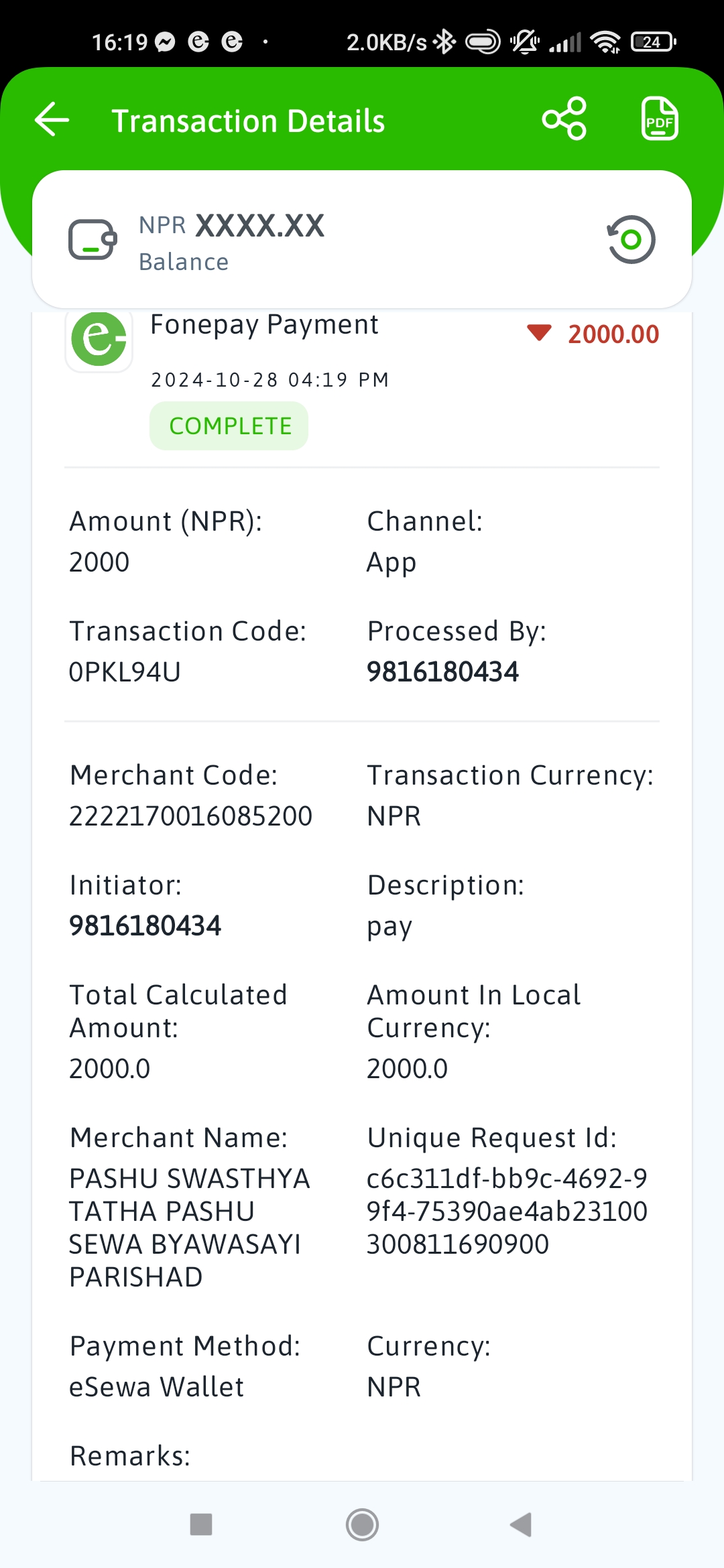The width and height of the screenshot is (724, 1568).
Task: Tap the Initiator number 9816180434
Action: [145, 926]
